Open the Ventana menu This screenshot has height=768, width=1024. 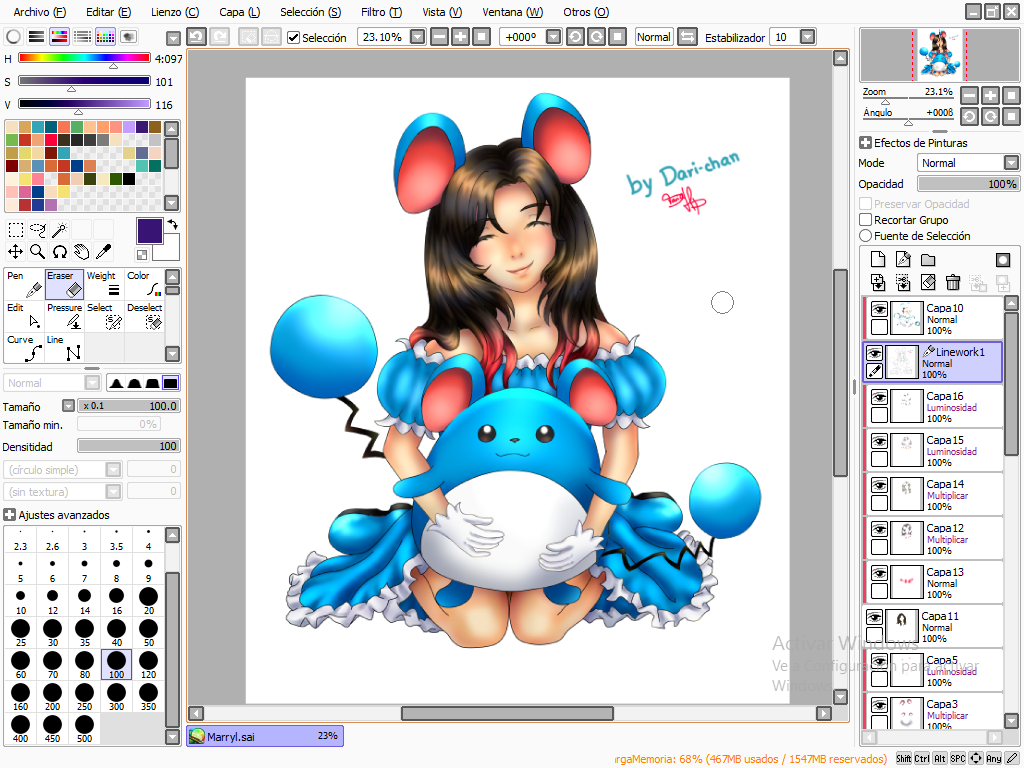pos(513,12)
